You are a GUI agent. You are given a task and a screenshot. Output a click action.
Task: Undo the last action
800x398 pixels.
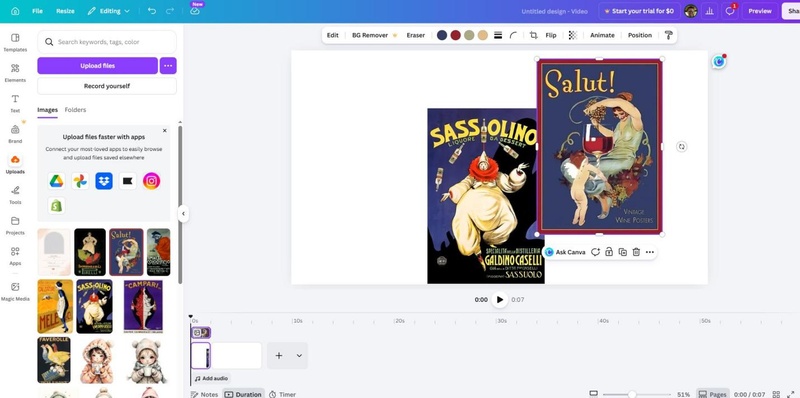click(152, 11)
